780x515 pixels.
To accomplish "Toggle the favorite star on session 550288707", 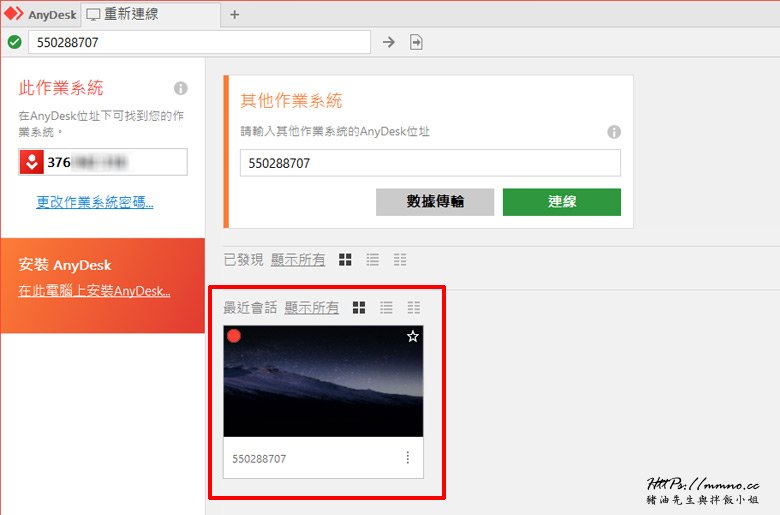I will (x=412, y=337).
